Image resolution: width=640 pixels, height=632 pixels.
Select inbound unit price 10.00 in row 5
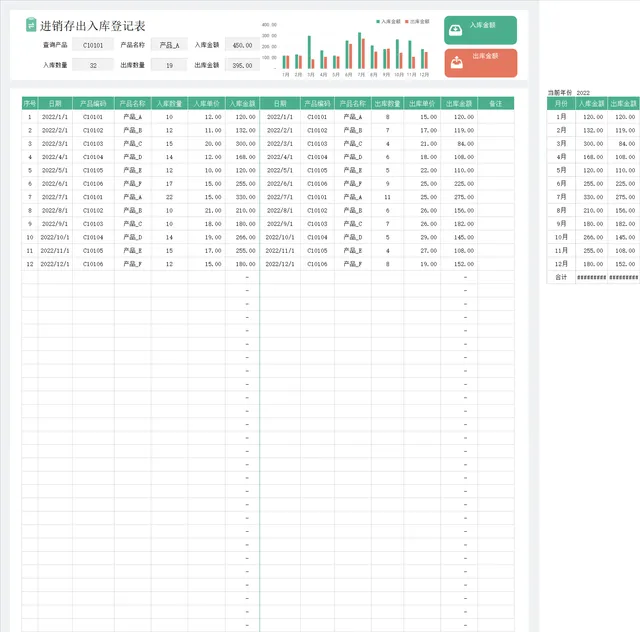207,170
